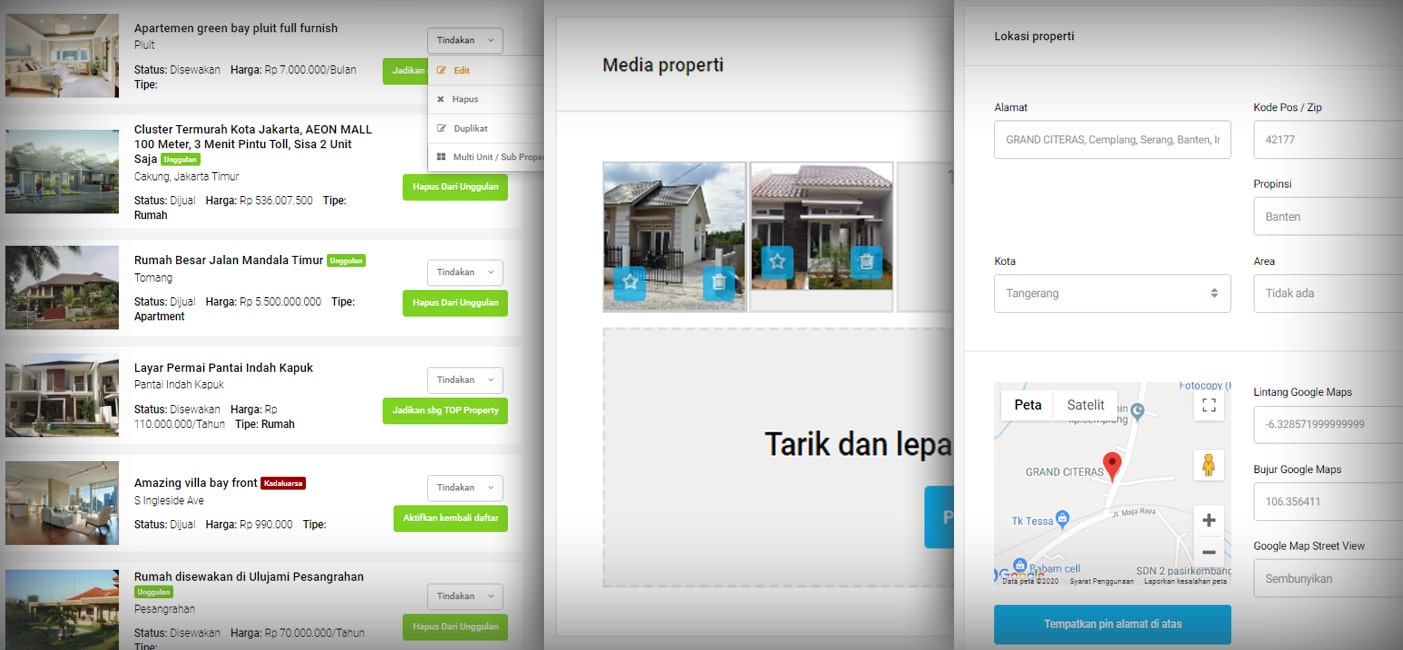The image size is (1403, 650).
Task: Click the Street View pegman icon on the map
Action: pos(1209,464)
